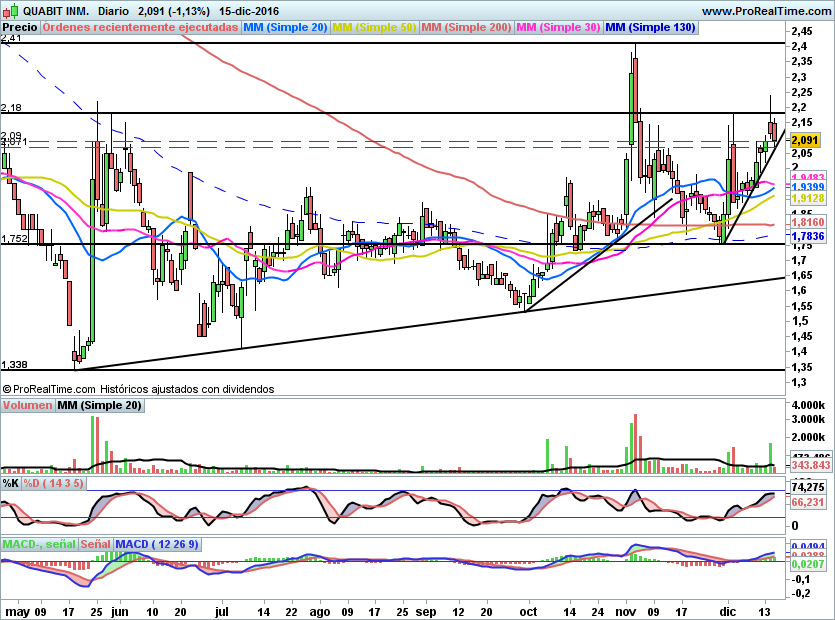Viewport: 835px width, 620px height.
Task: Click the green 0,0207 MACD value
Action: [808, 564]
